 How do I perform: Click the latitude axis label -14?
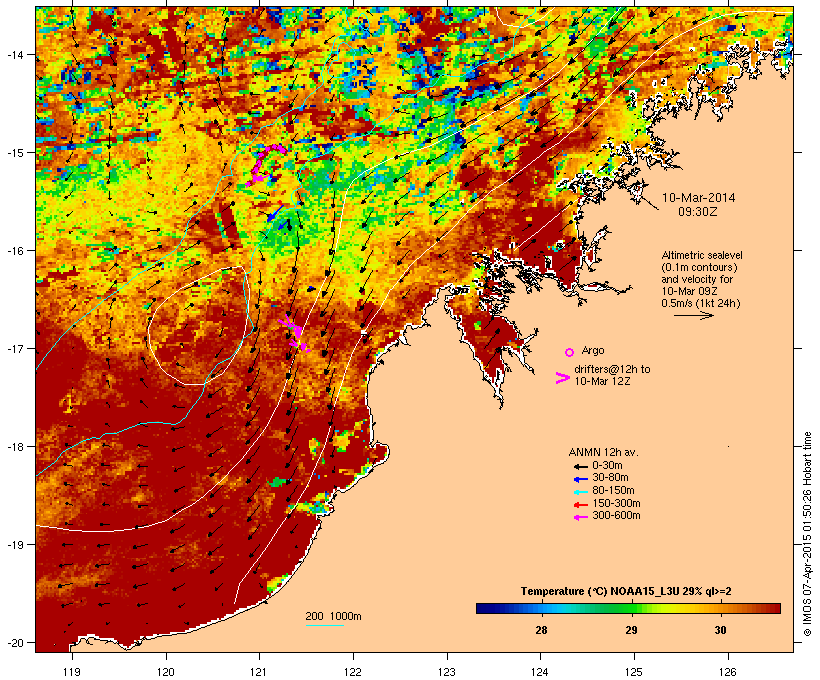(15, 55)
